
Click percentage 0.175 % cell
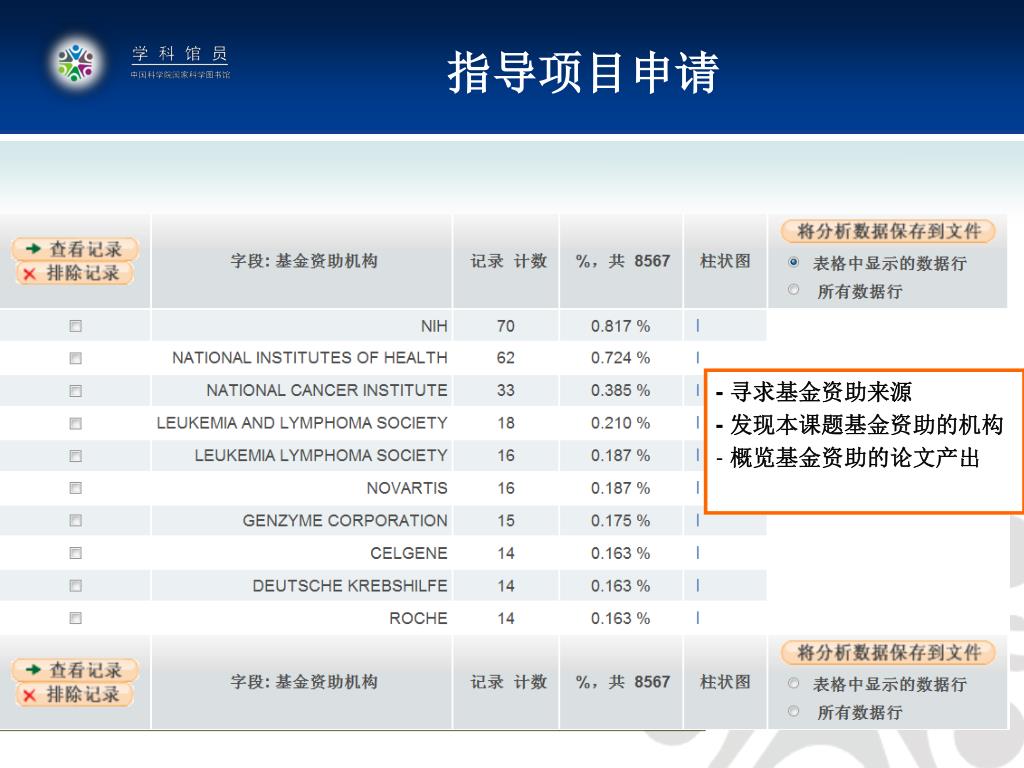[620, 520]
